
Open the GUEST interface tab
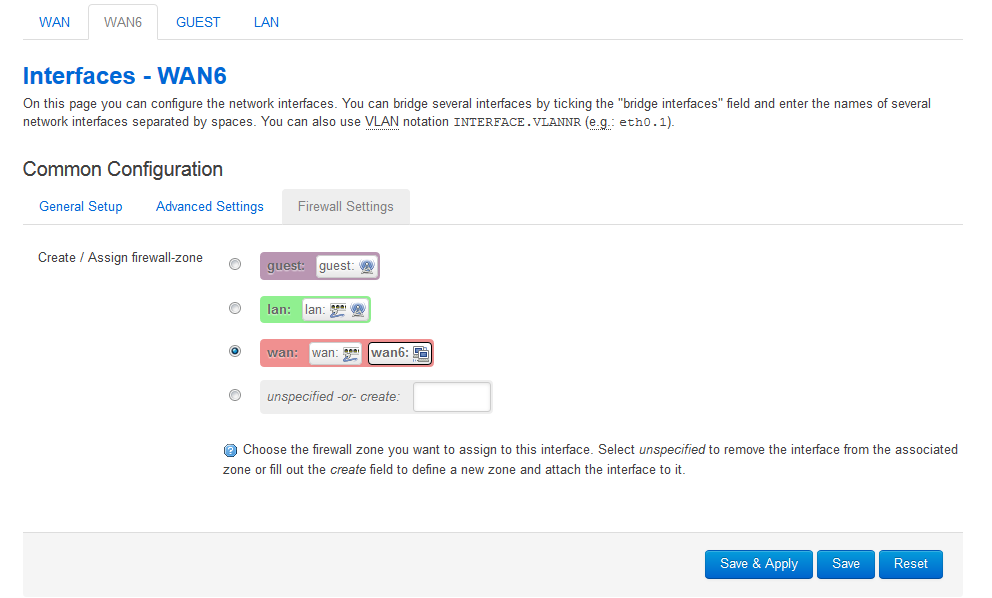point(198,22)
